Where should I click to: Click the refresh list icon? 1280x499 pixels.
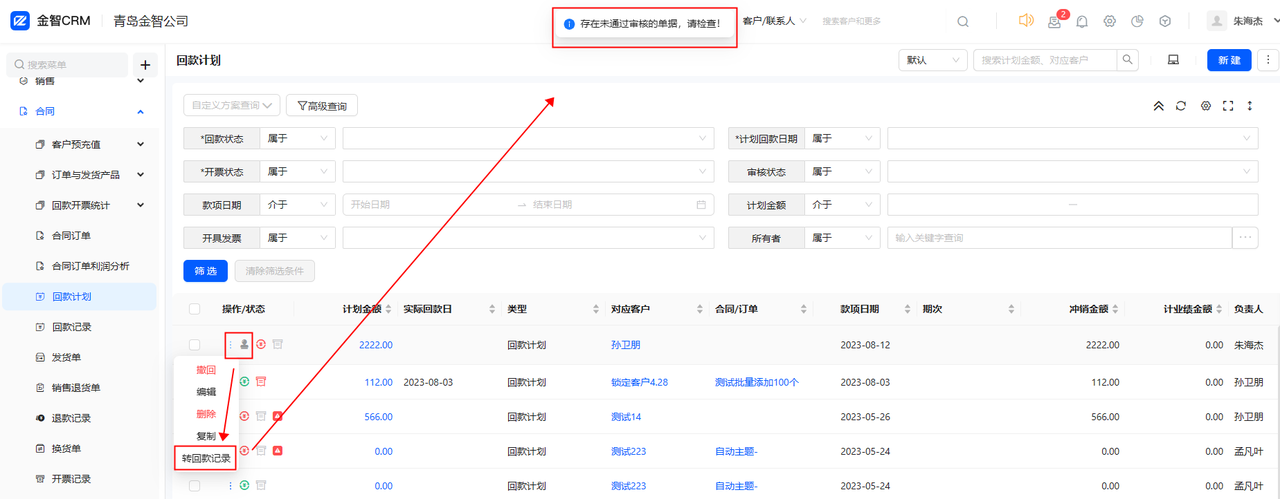(1181, 106)
